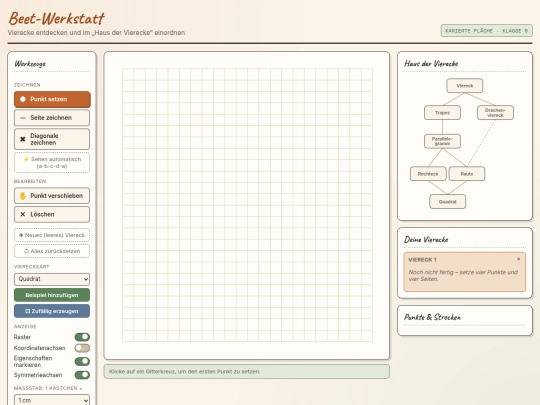Viewport: 540px width, 405px height.
Task: Click the Raute node
Action: pos(467,174)
